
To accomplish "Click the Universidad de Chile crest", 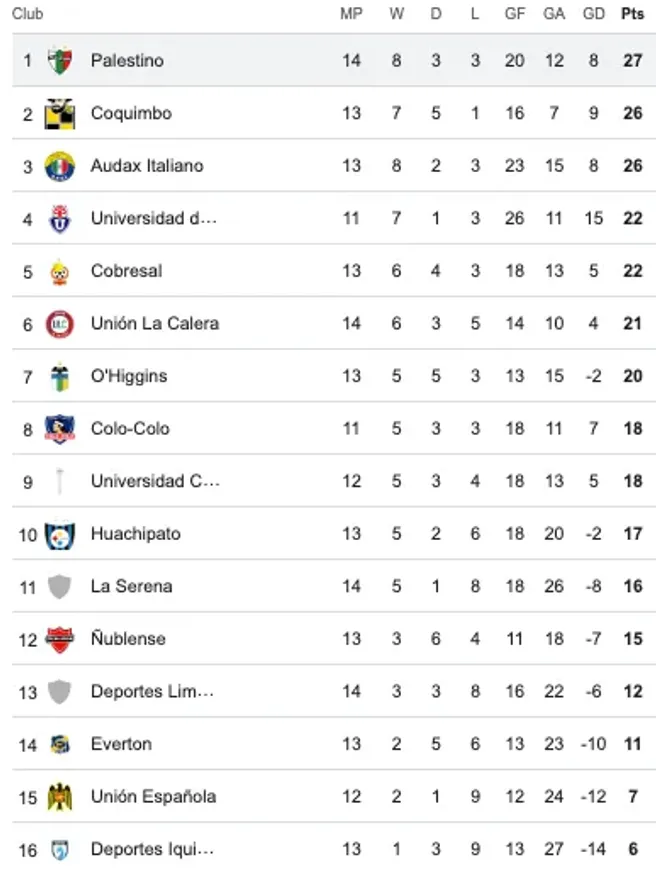I will 60,219.
